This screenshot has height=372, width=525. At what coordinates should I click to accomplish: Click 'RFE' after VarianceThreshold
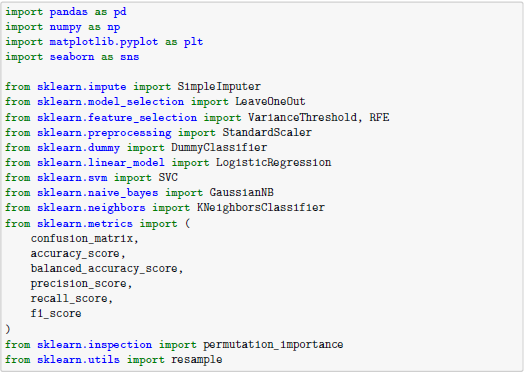[379, 117]
